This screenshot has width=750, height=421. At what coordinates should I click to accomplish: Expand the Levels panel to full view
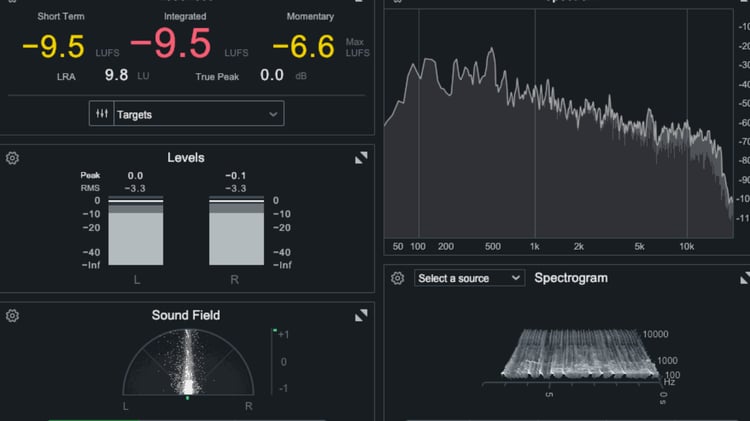click(x=361, y=158)
